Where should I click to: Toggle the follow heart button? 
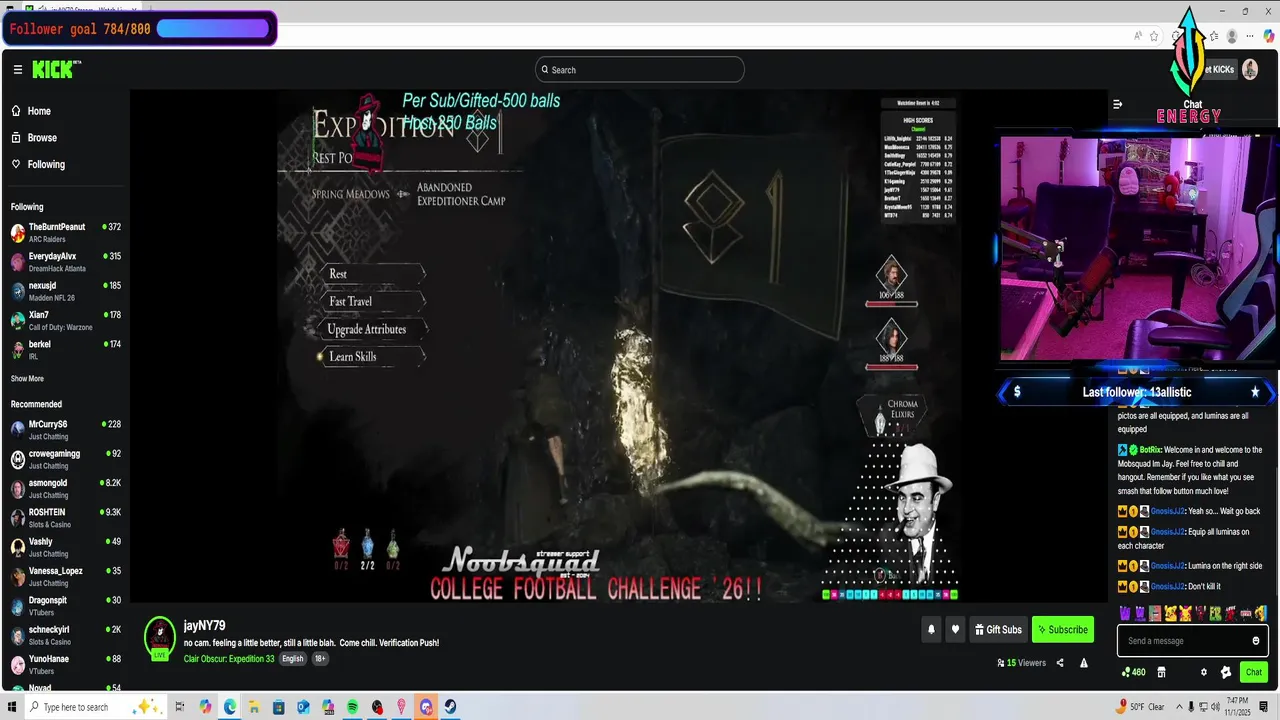pos(955,630)
